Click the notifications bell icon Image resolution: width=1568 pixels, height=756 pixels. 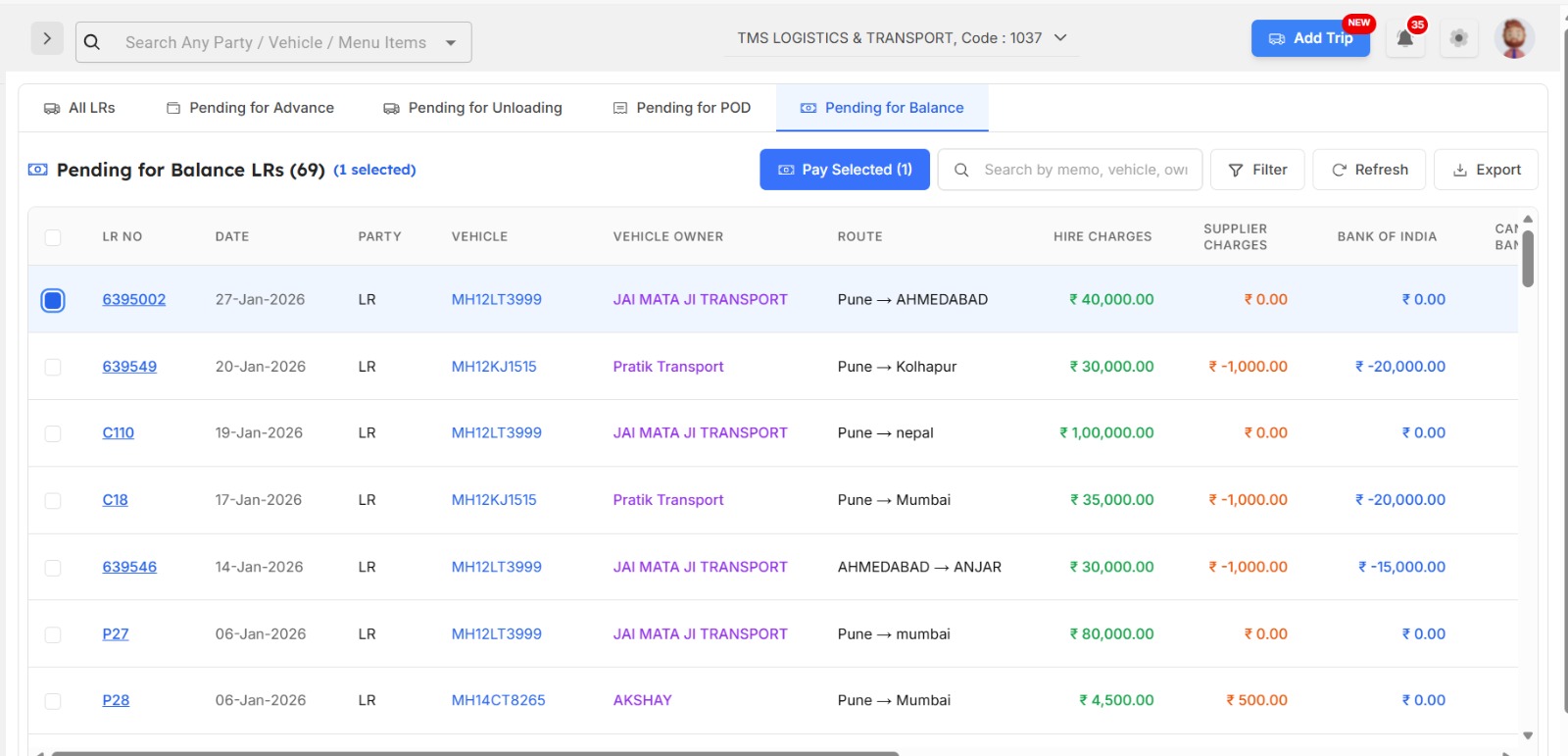click(x=1404, y=39)
